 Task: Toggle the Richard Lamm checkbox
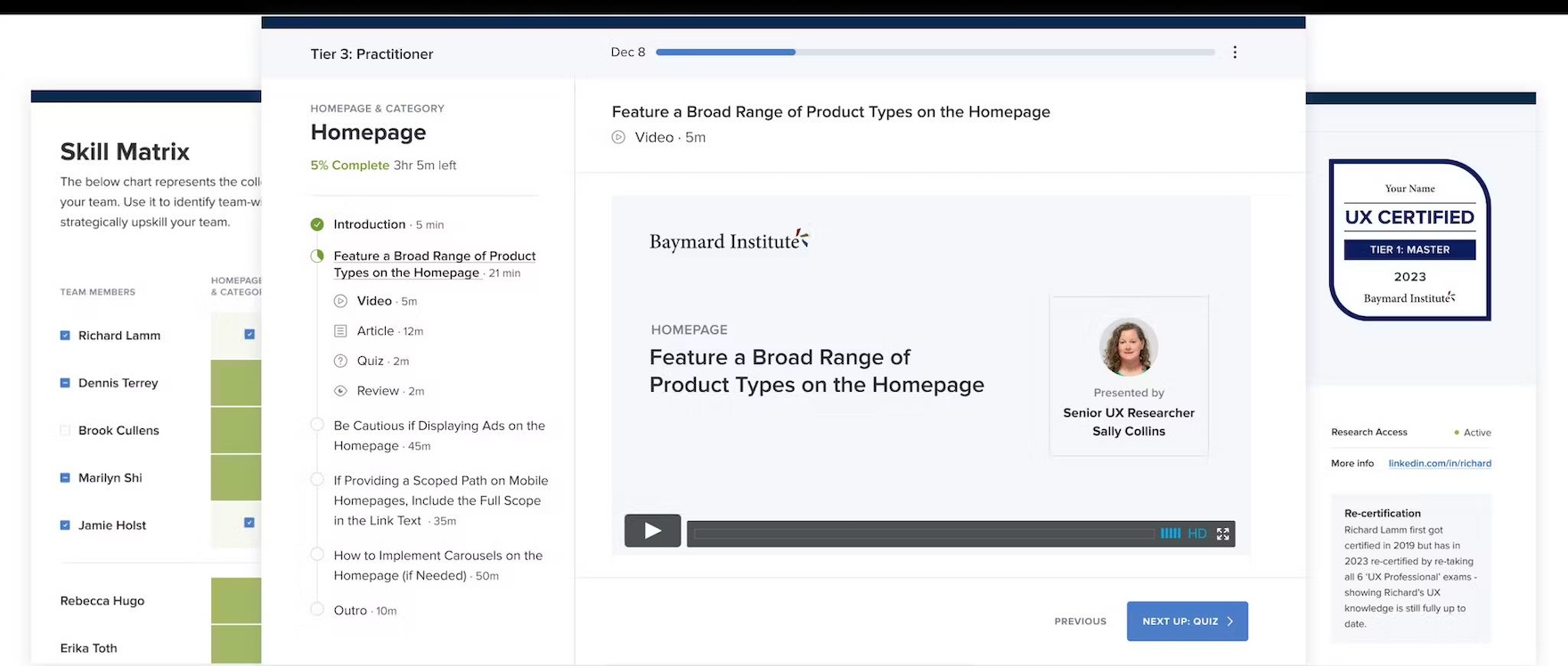65,336
